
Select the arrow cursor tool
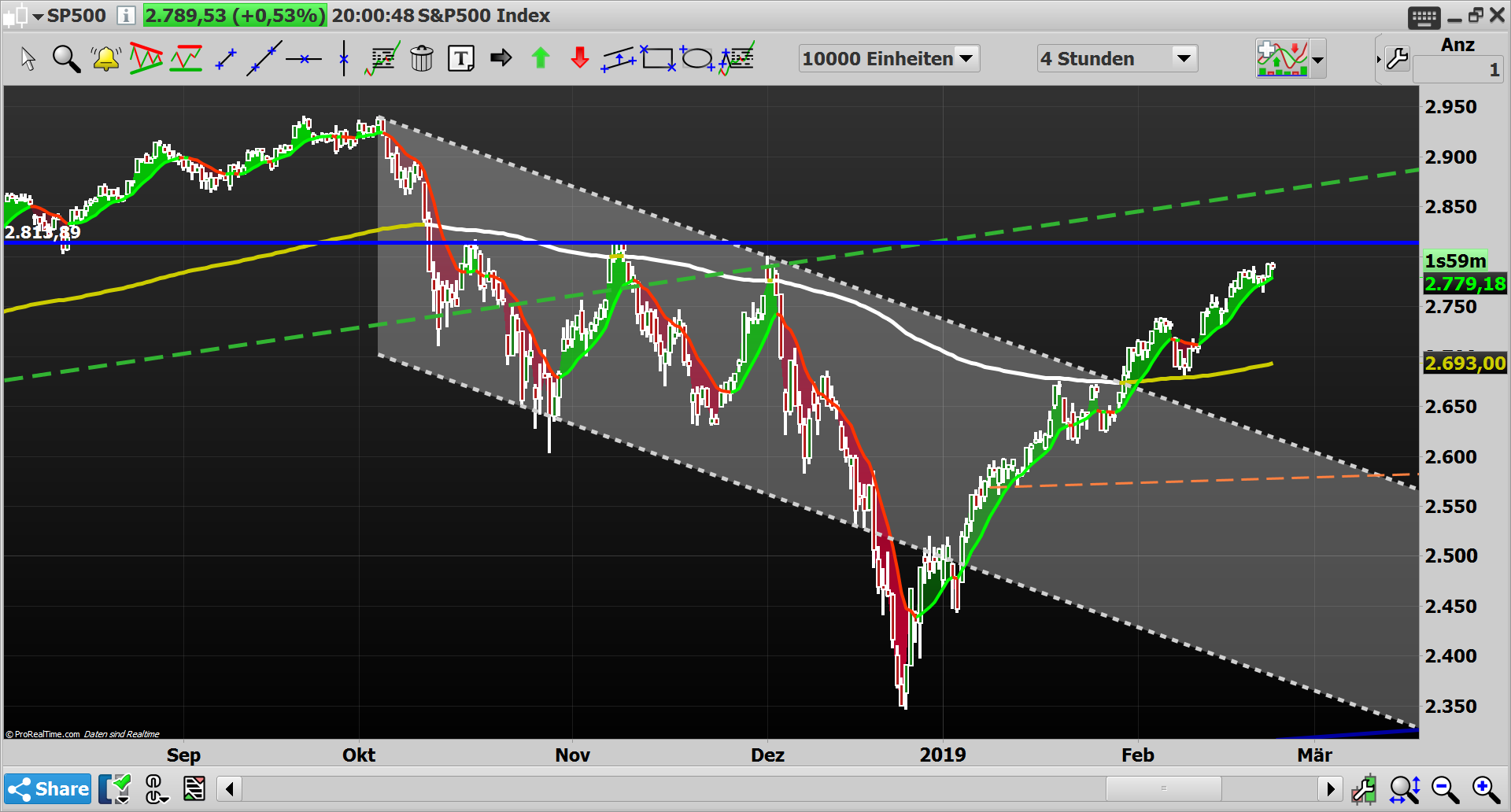click(x=28, y=59)
